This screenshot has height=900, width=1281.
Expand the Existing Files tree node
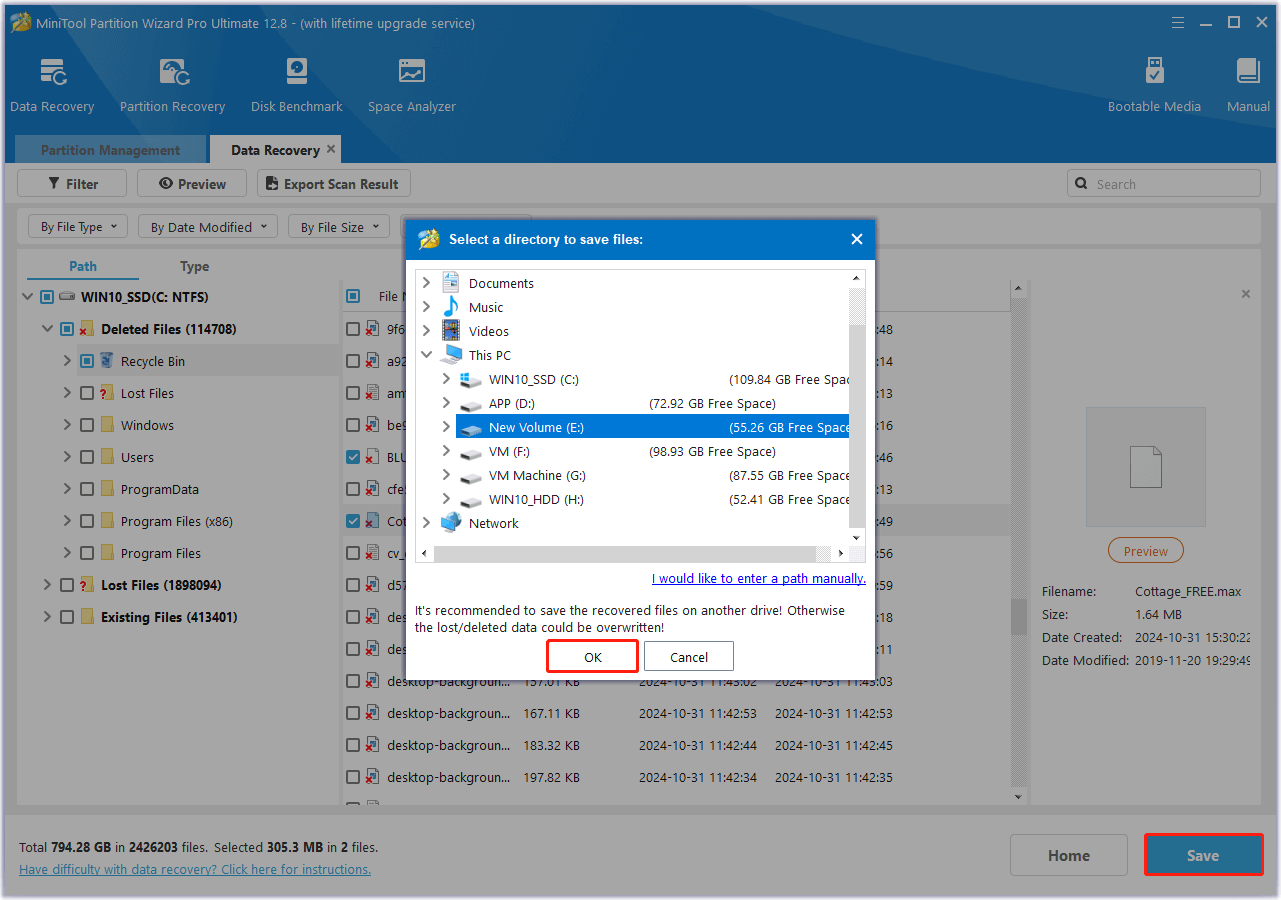click(x=47, y=617)
